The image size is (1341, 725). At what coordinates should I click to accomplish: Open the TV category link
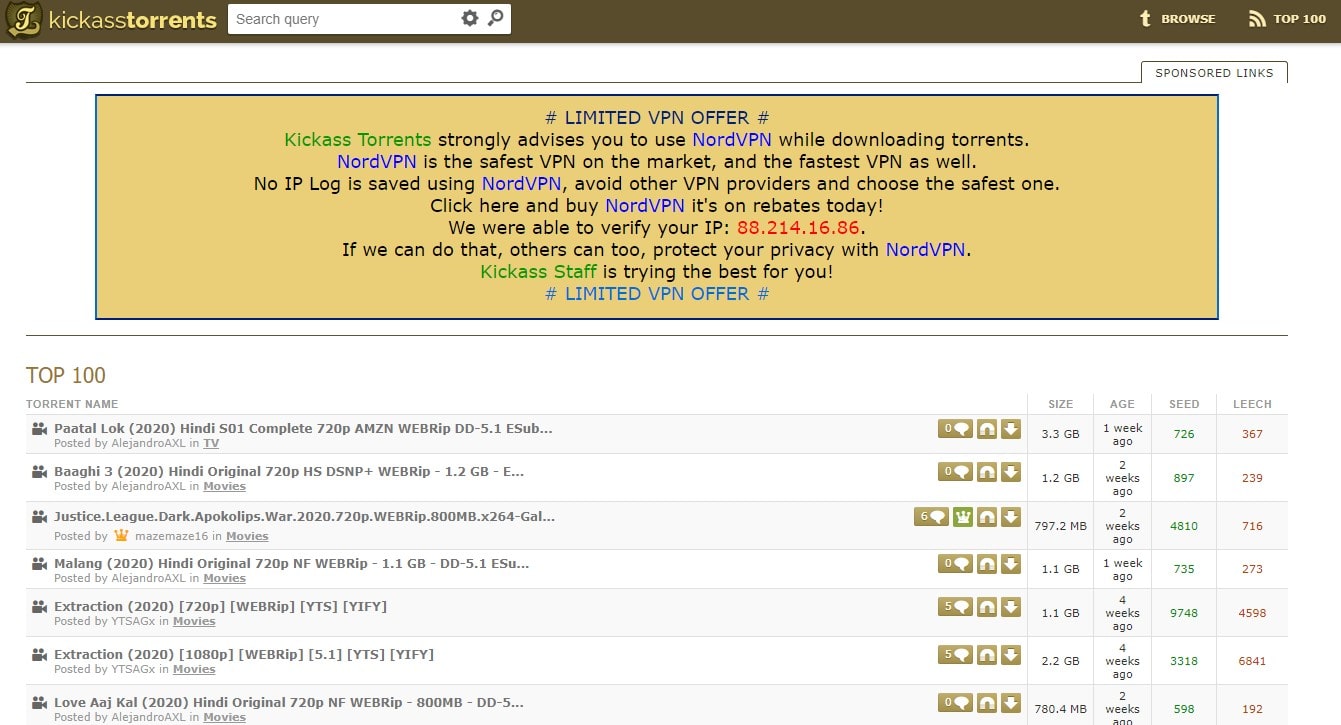pos(211,443)
